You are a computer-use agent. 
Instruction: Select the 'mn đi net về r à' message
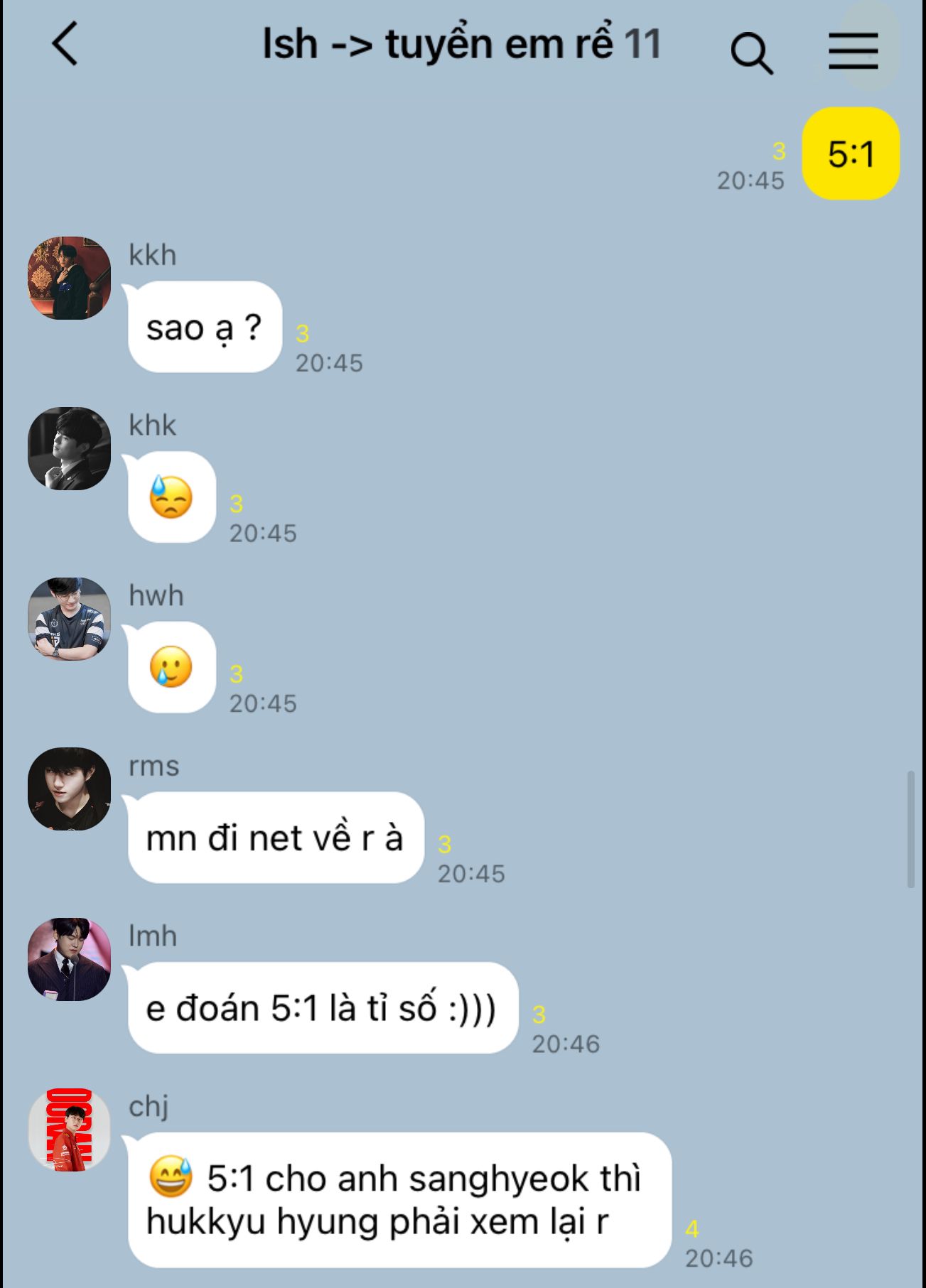(x=276, y=838)
